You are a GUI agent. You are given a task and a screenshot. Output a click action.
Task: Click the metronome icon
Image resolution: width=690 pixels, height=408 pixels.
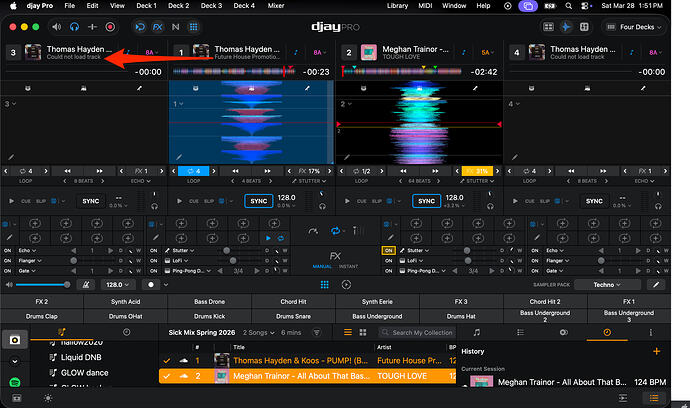[86, 285]
